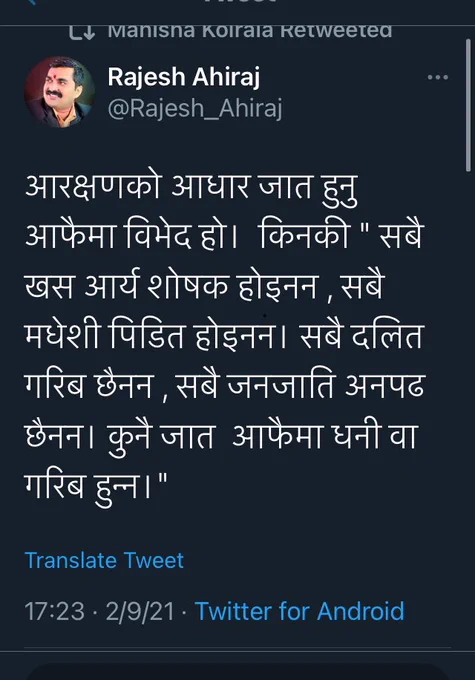Tap the Rajesh Ahiraj display name
Screen dimensions: 475x680
coord(183,77)
